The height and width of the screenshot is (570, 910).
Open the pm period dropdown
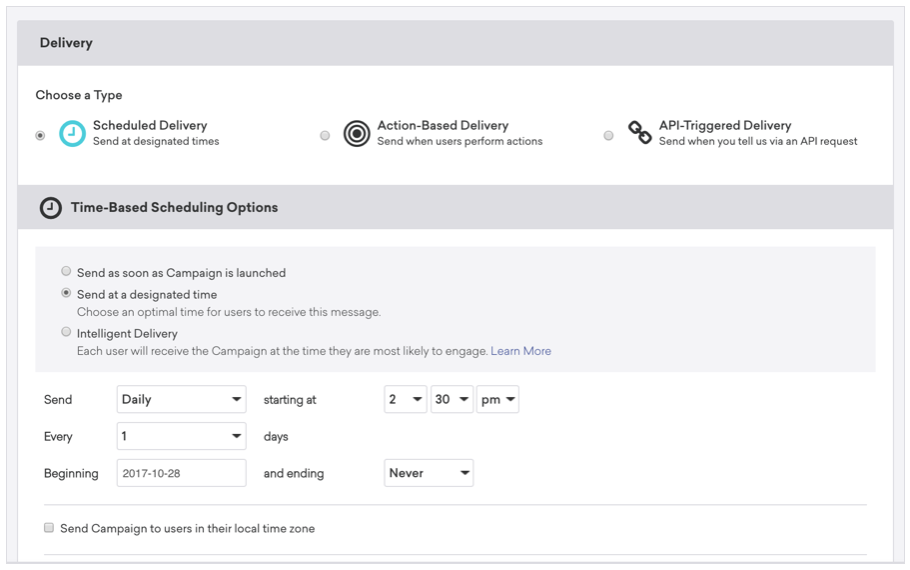498,399
